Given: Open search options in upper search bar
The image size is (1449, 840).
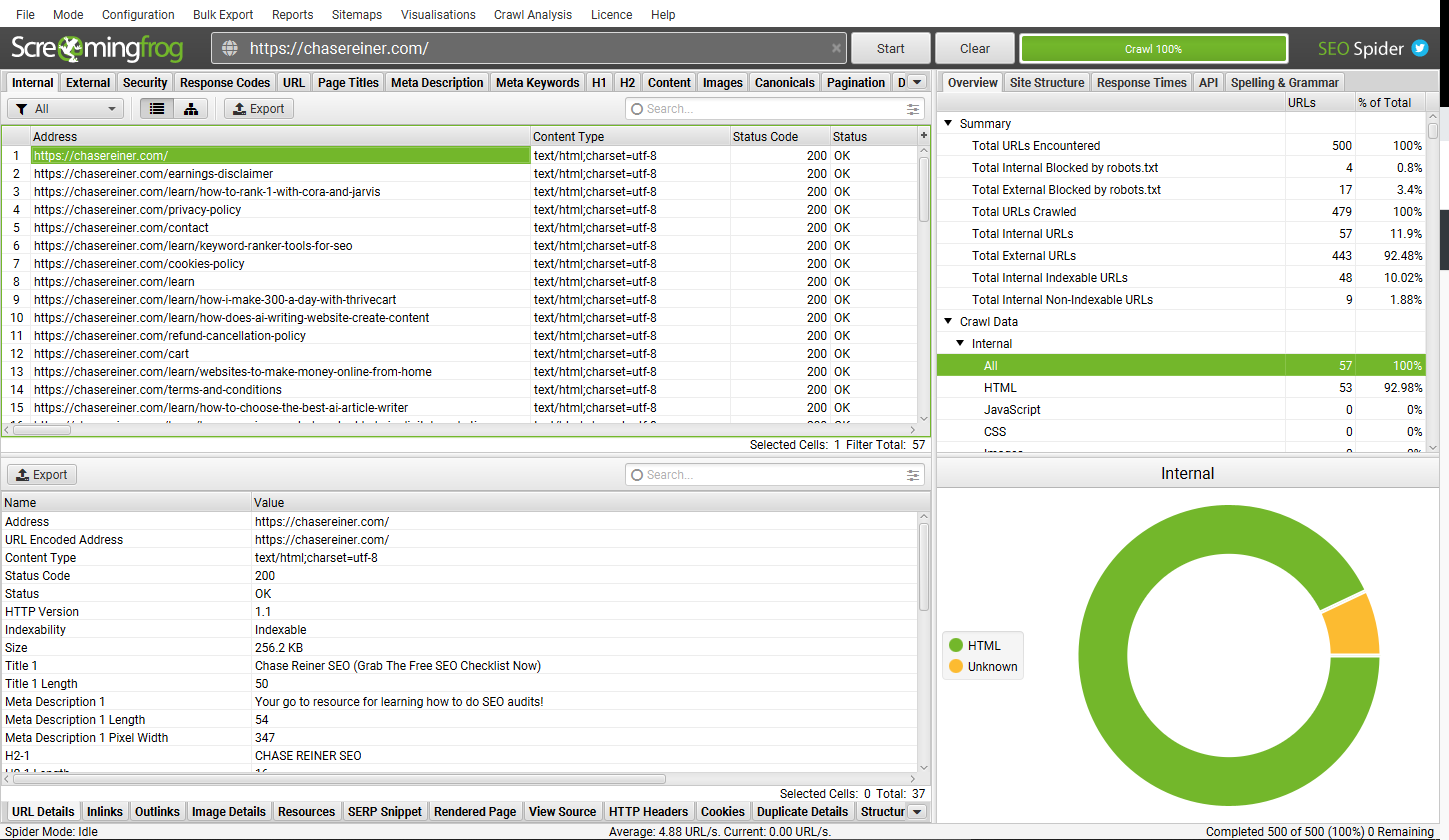Looking at the screenshot, I should pos(913,109).
